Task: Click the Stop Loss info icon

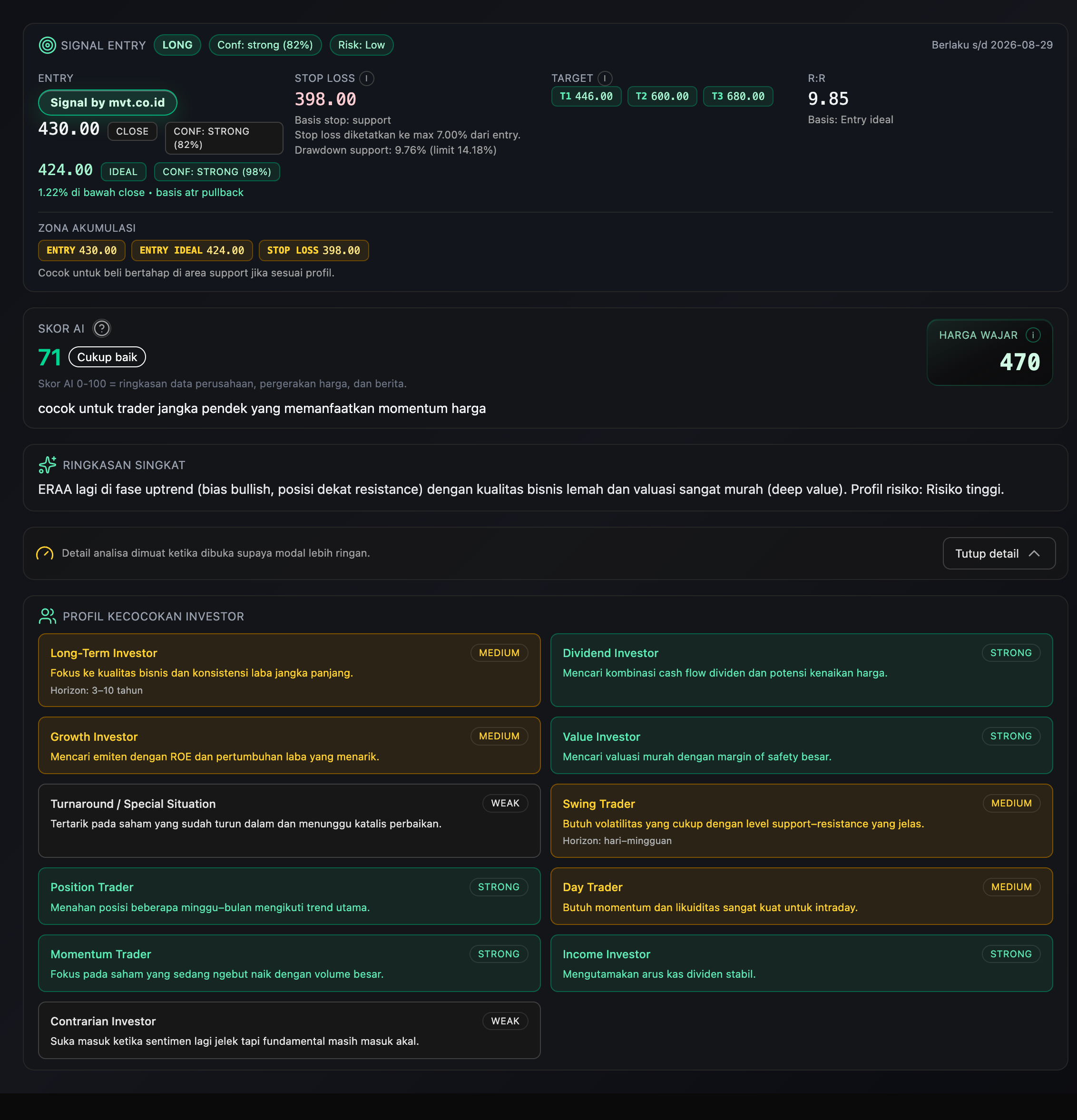Action: coord(367,79)
